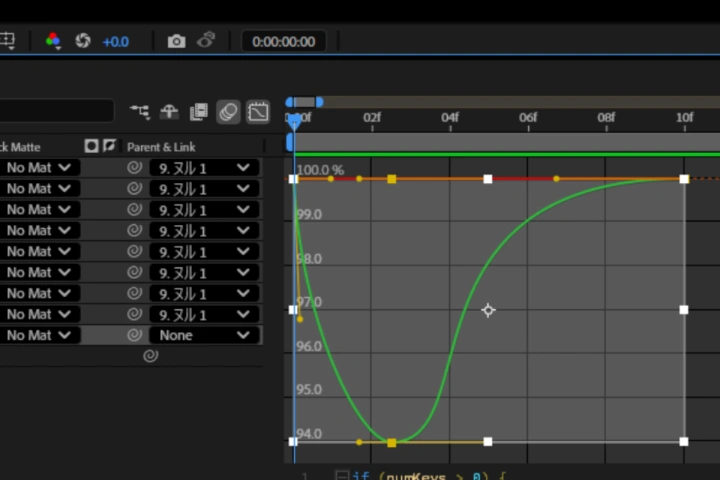Select the yellow keyframe at the 94.0 value
Viewport: 720px width, 480px height.
coord(392,443)
